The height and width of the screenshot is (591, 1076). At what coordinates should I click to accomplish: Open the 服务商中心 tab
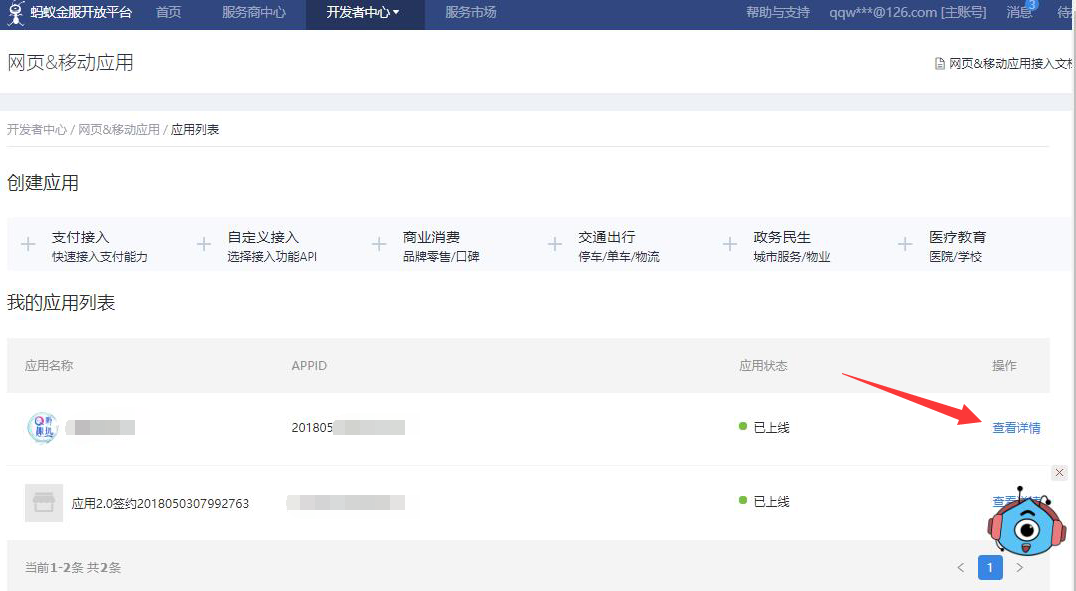[x=253, y=13]
